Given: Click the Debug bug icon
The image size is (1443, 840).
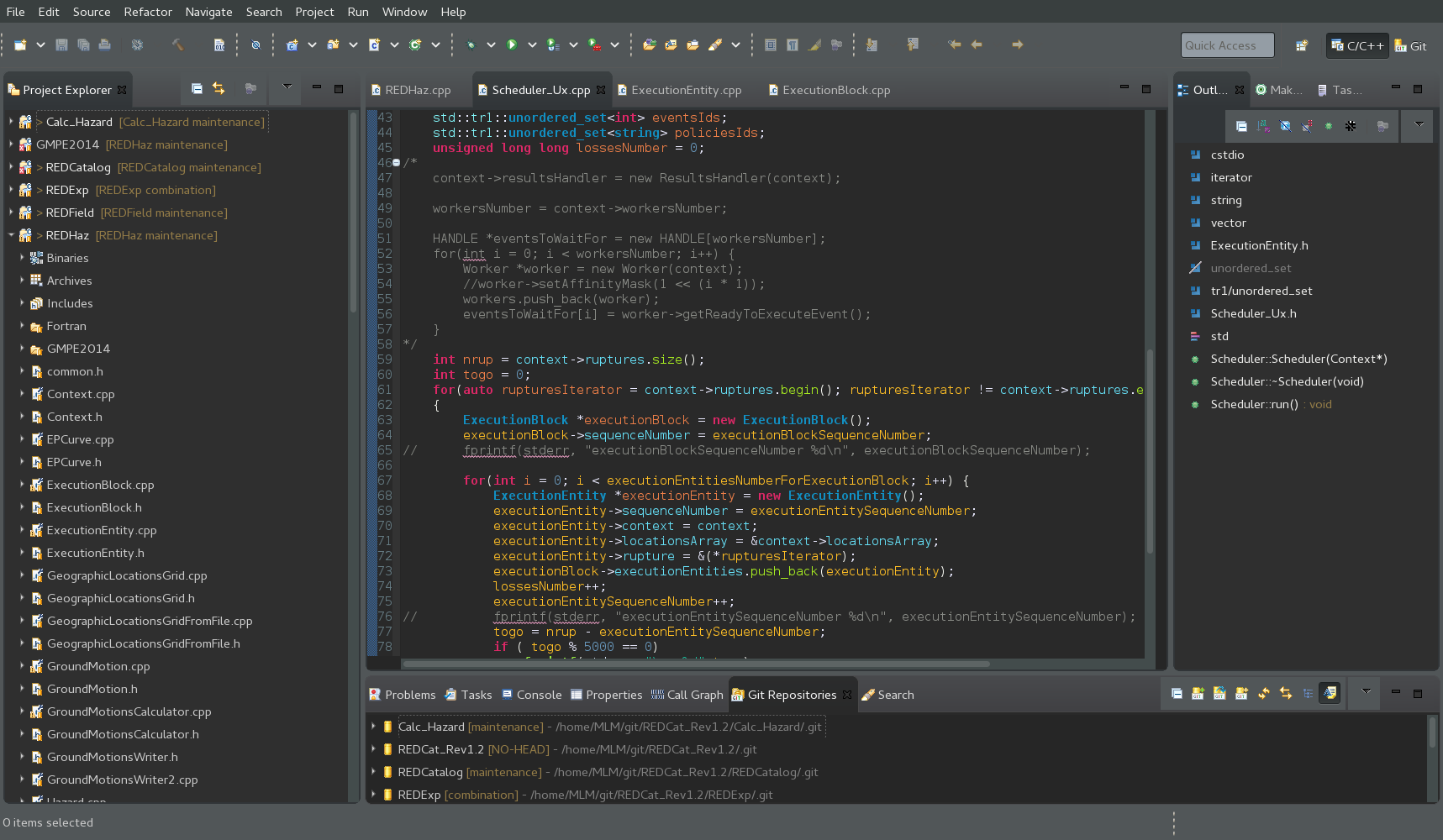Looking at the screenshot, I should click(471, 45).
